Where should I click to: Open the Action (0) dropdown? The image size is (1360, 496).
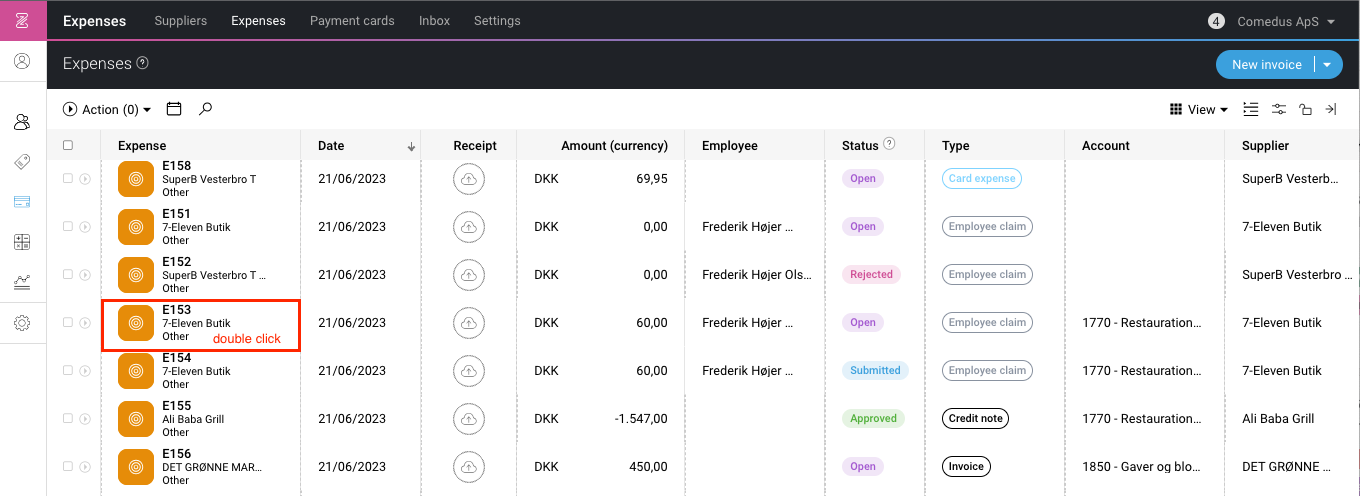point(107,109)
